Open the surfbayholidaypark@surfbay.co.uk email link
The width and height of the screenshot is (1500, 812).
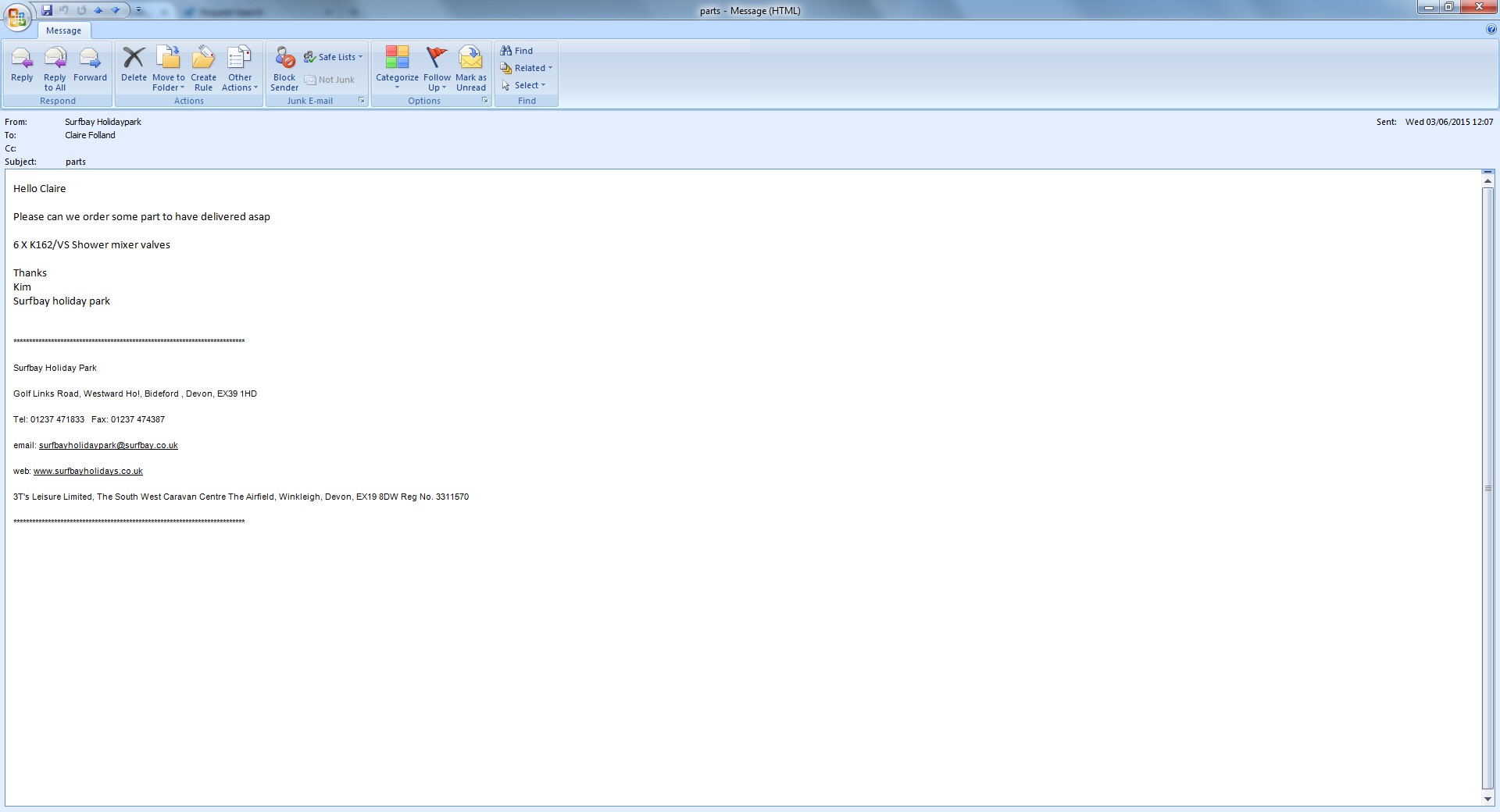(109, 445)
